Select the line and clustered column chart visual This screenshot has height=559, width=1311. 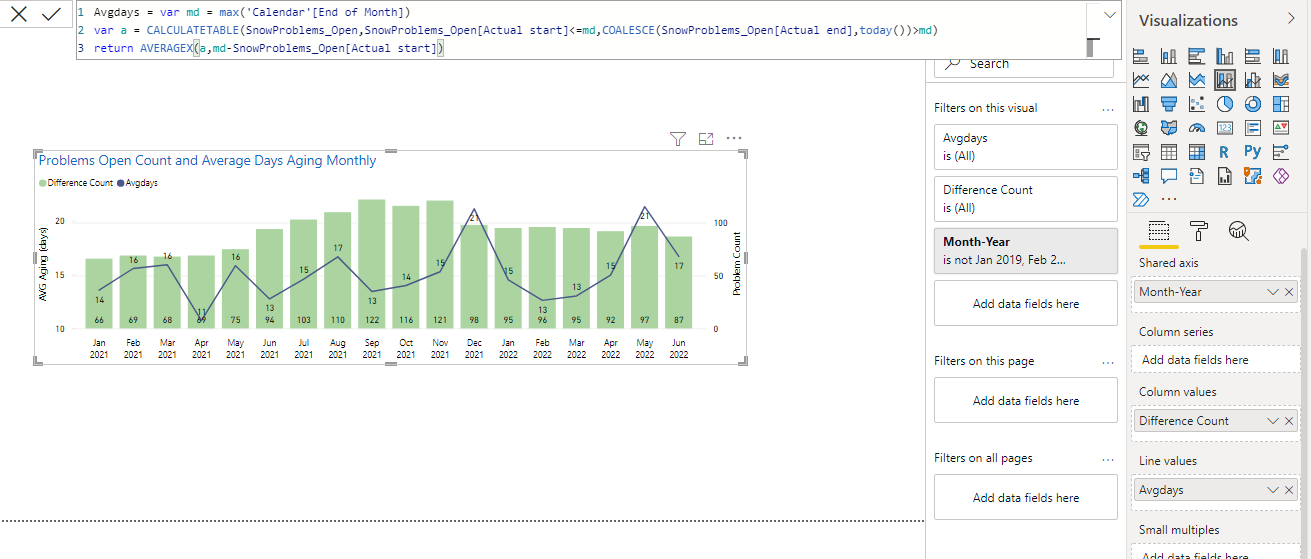point(1253,80)
